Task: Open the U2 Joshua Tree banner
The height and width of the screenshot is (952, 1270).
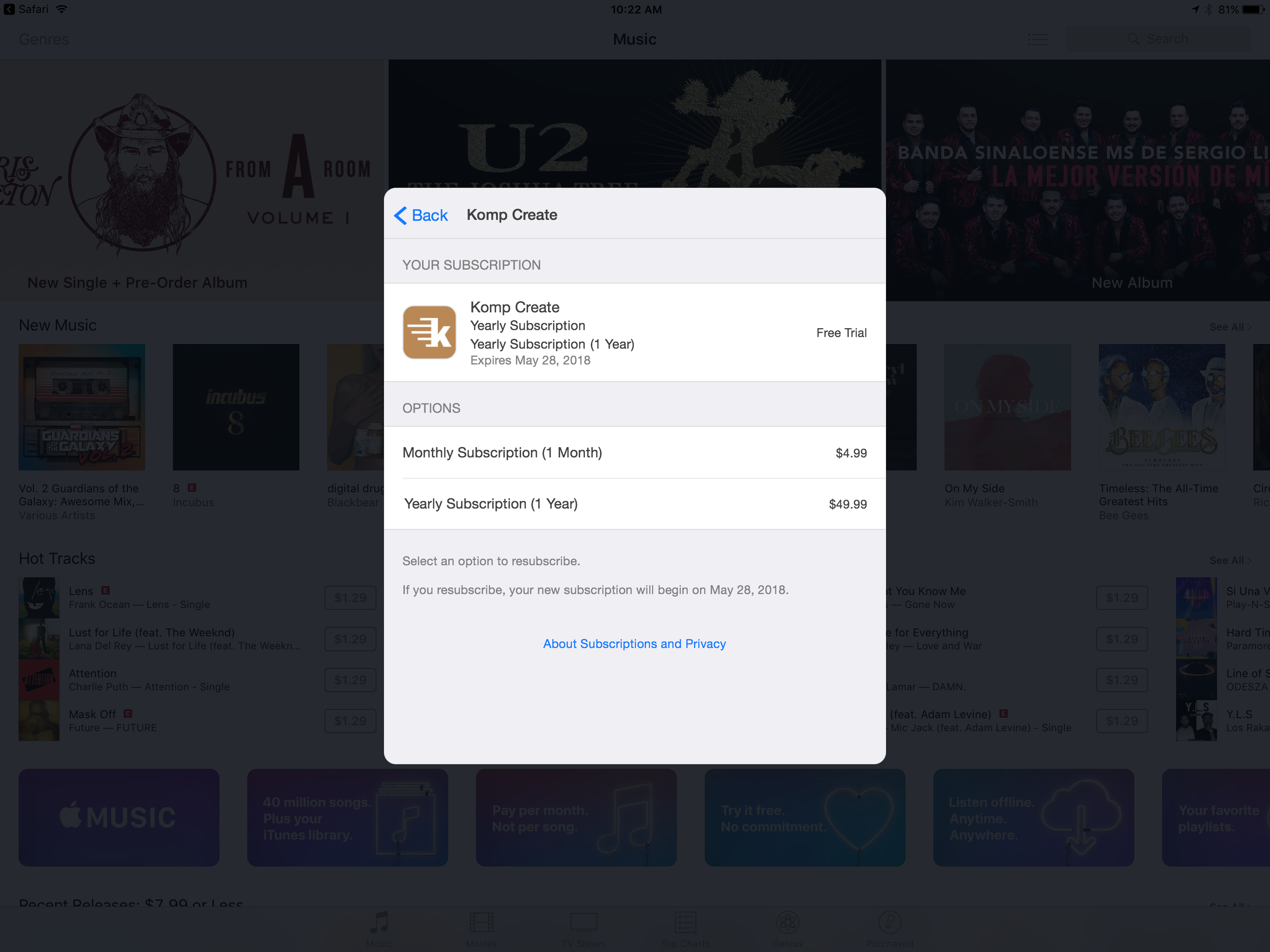Action: tap(634, 123)
